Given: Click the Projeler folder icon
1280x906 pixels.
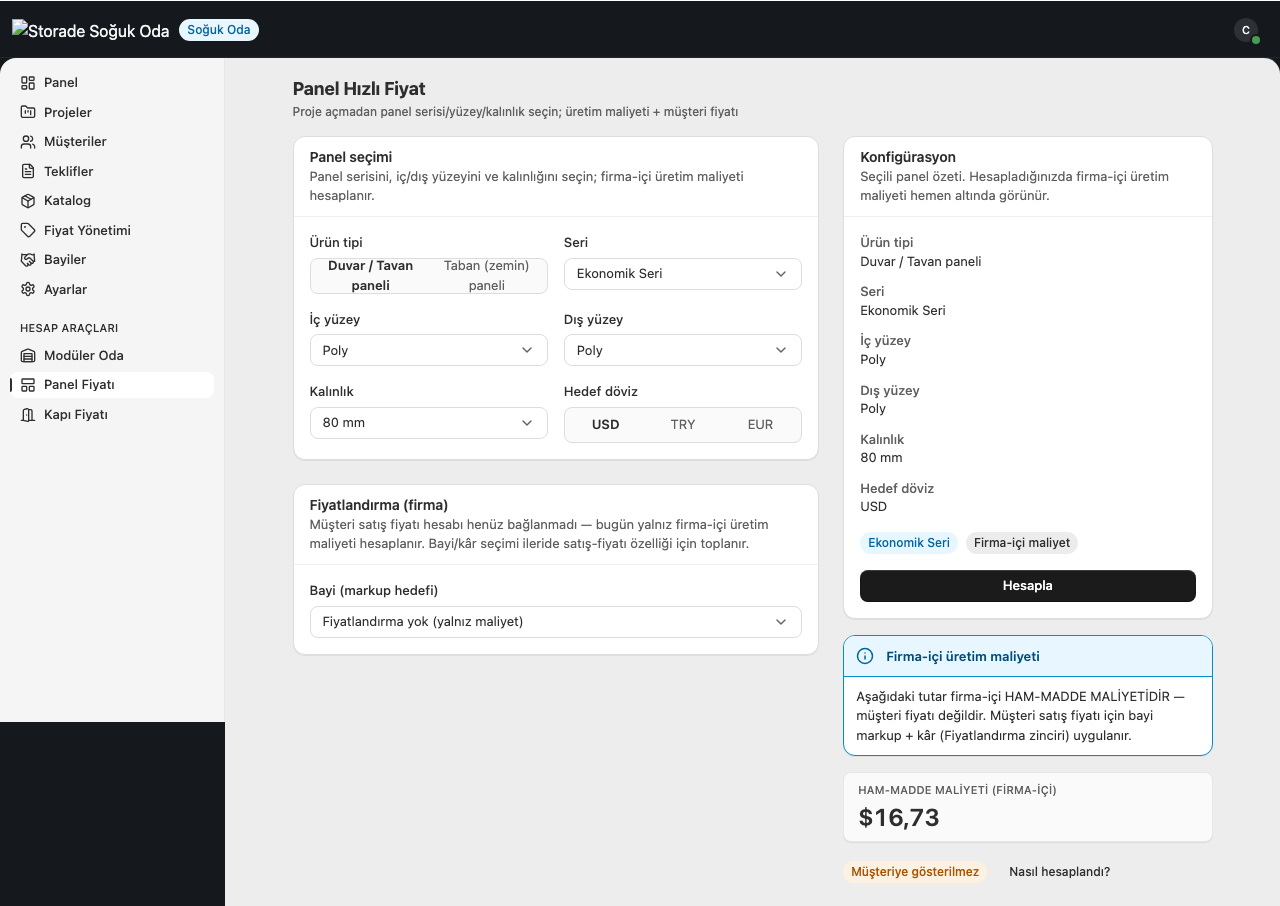Looking at the screenshot, I should click(x=28, y=112).
